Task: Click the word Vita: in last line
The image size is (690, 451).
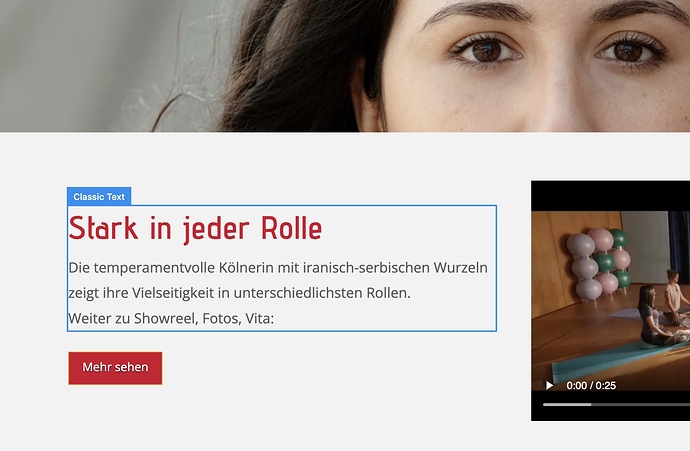Action: coord(260,318)
